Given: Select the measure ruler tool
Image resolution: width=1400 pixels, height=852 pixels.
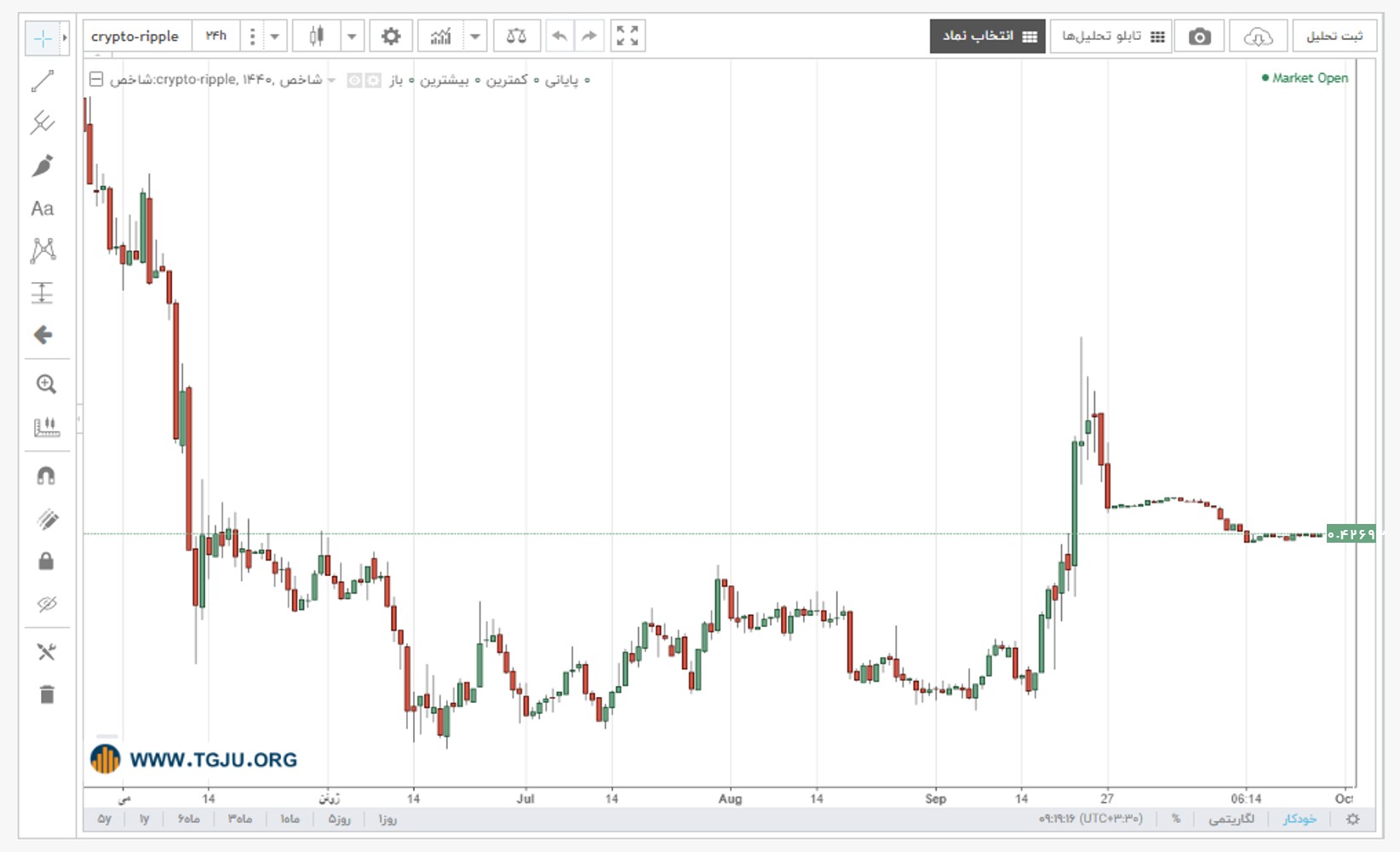Looking at the screenshot, I should coord(46,427).
